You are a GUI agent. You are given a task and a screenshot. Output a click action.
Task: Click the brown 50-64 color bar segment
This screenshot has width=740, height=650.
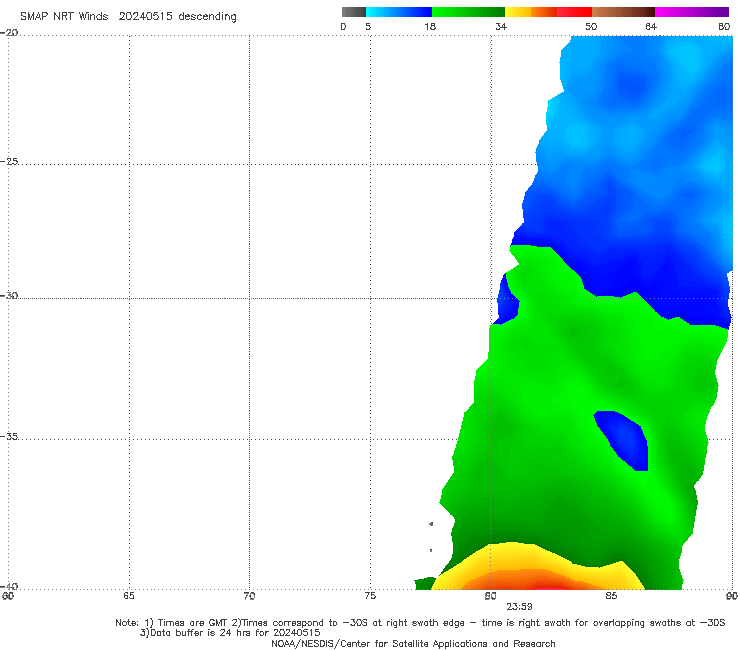pos(623,12)
